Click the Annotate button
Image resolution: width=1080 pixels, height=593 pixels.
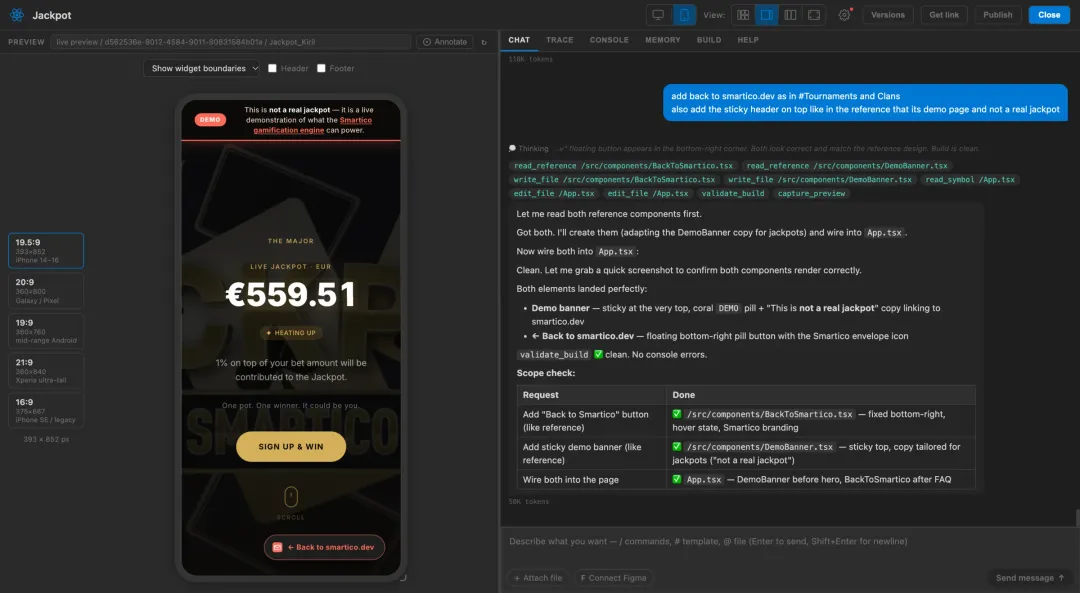pyautogui.click(x=444, y=42)
